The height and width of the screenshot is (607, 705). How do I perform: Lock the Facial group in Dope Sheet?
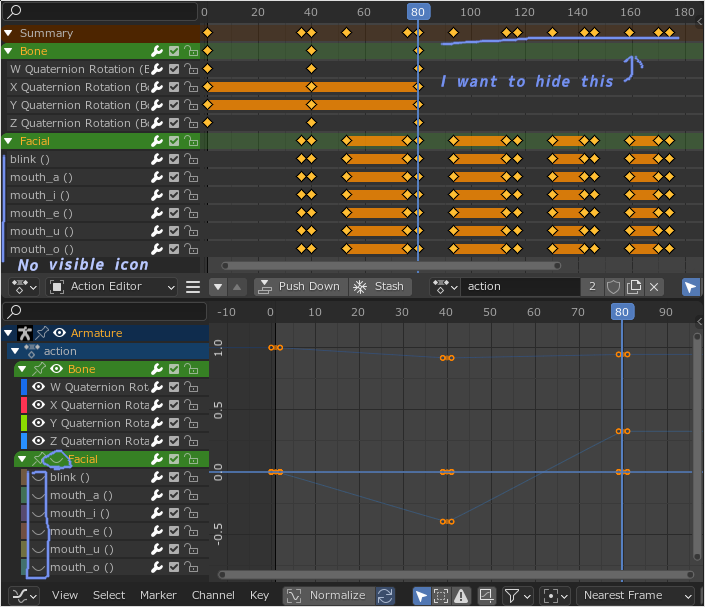click(191, 141)
